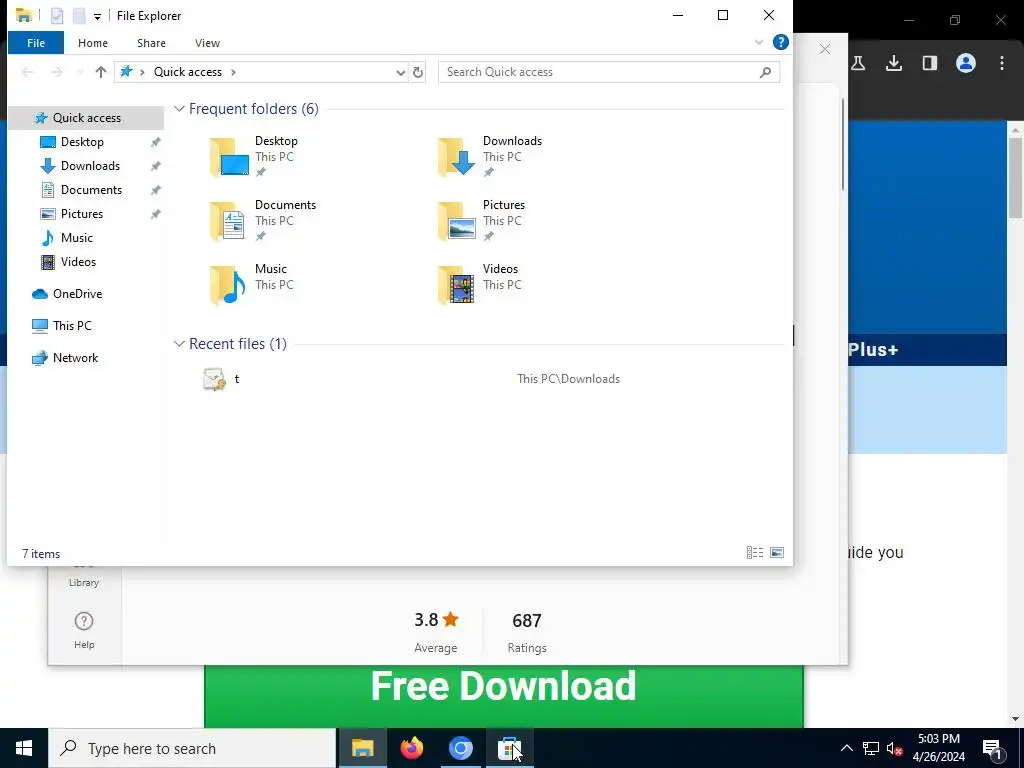Select the Desktop frequent folder icon
The height and width of the screenshot is (768, 1024).
pyautogui.click(x=229, y=157)
